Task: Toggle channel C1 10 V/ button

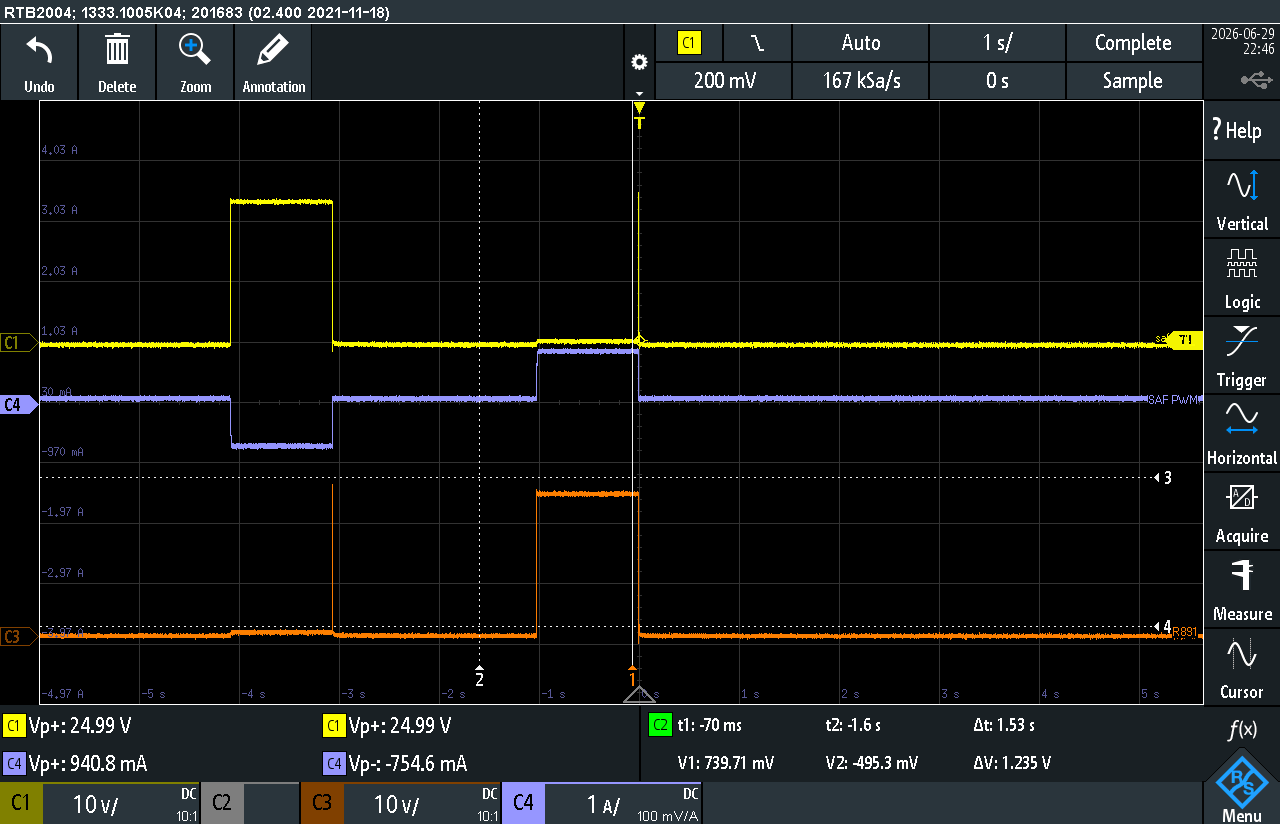Action: coord(100,803)
